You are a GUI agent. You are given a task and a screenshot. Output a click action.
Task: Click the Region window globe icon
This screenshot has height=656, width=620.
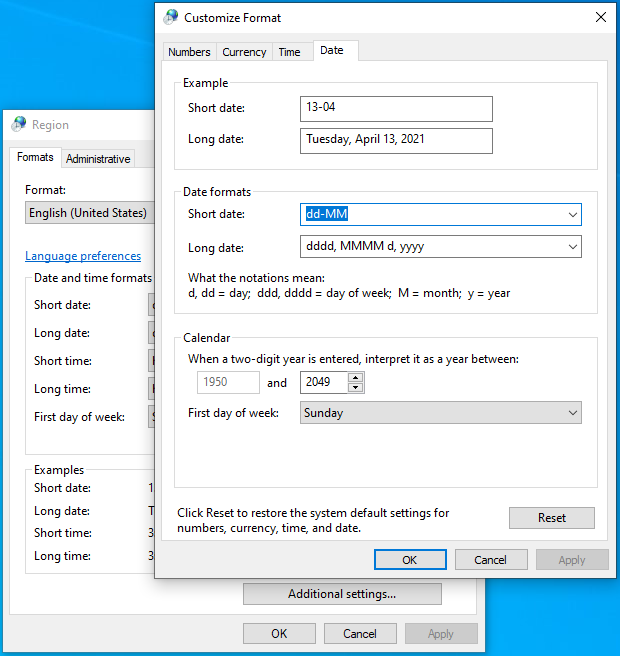[x=18, y=124]
